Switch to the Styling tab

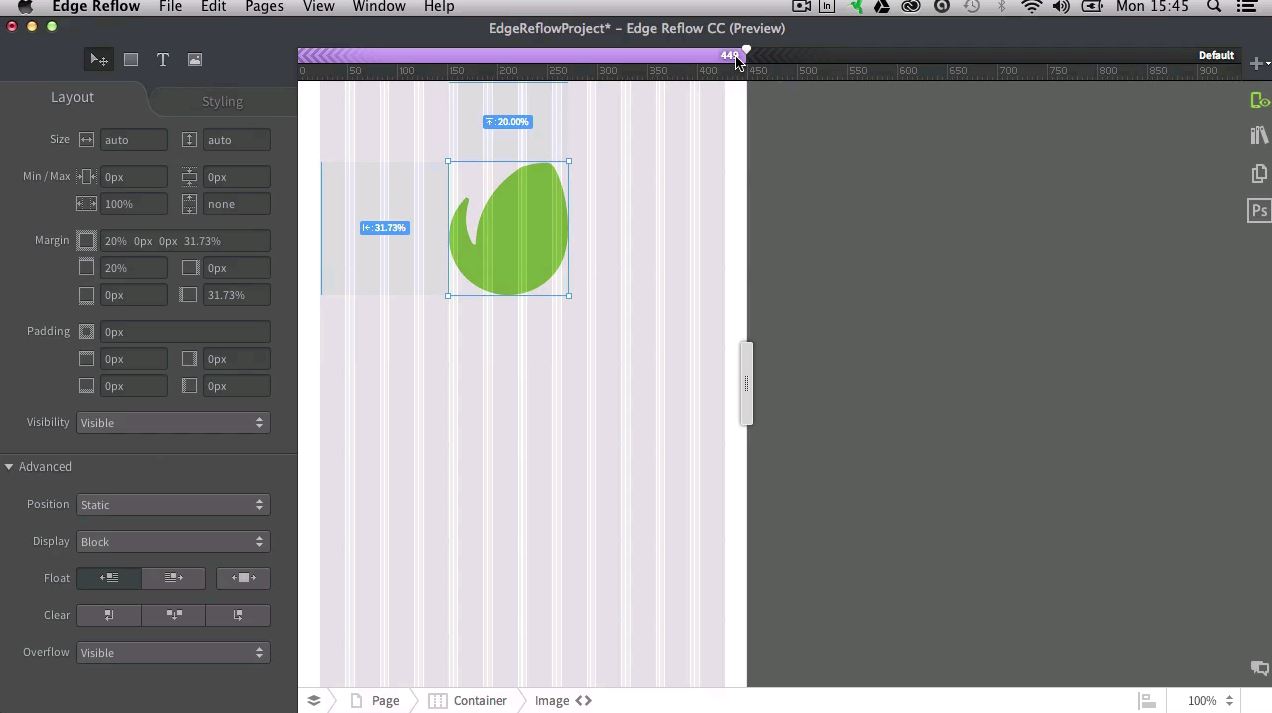222,101
